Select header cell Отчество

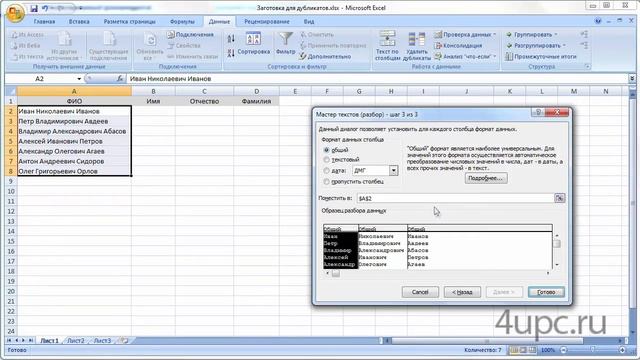[x=204, y=101]
